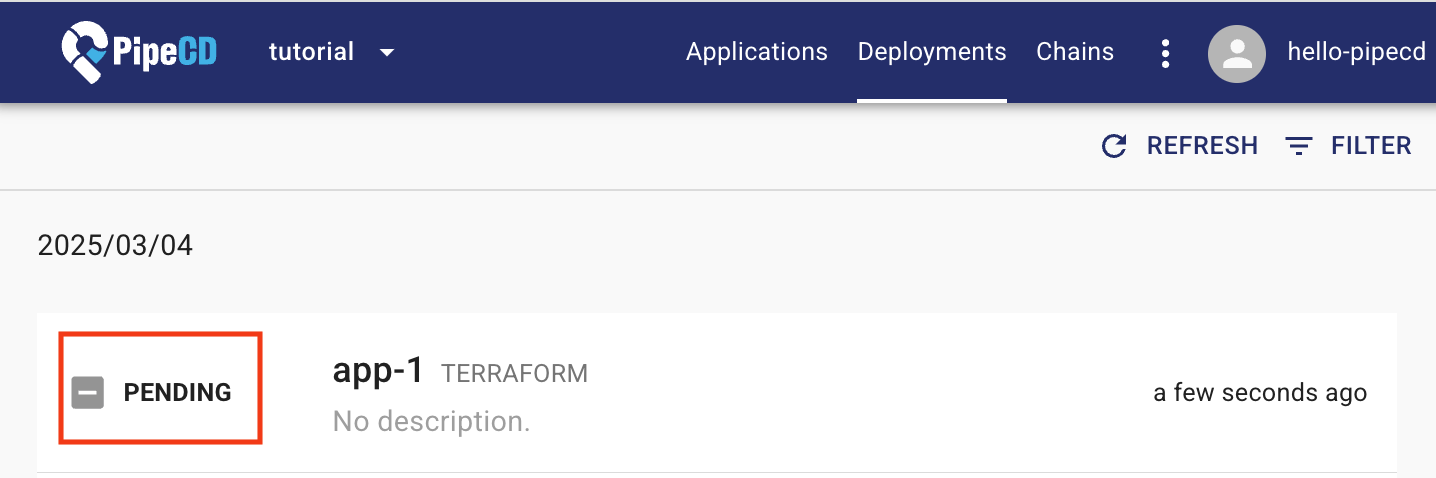Click the 'No description.' text
Screen dimensions: 1436x478
point(431,422)
